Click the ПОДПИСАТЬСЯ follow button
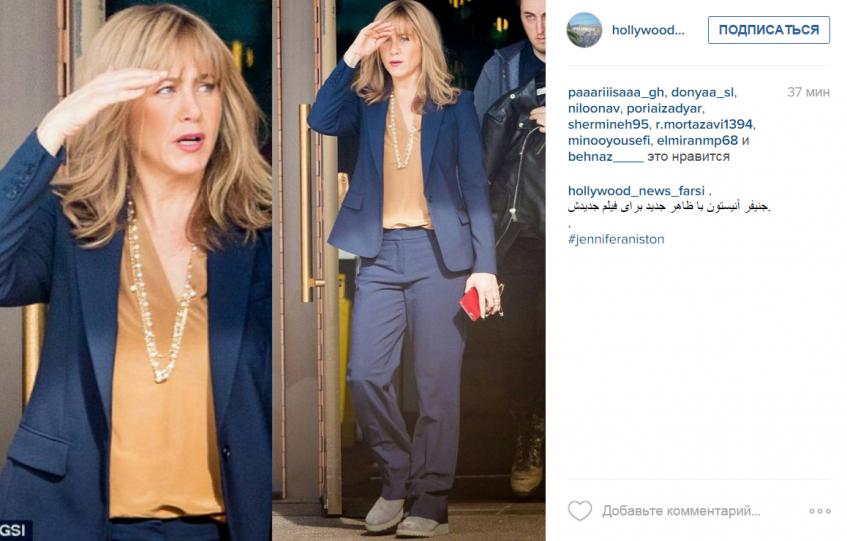The width and height of the screenshot is (847, 541). [769, 30]
